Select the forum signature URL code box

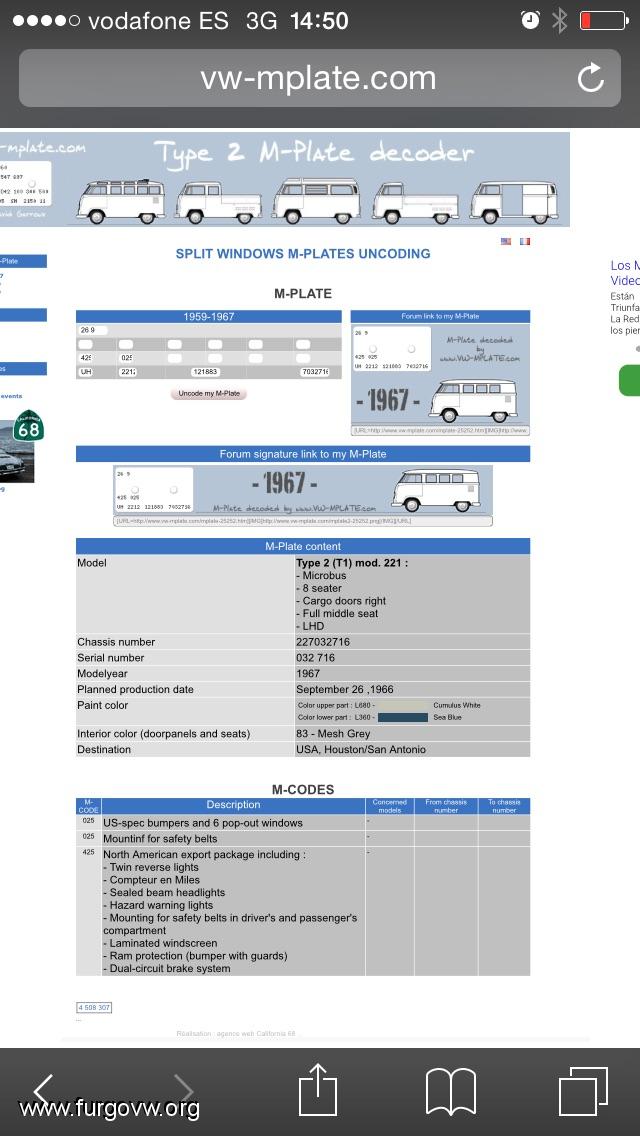tap(303, 521)
